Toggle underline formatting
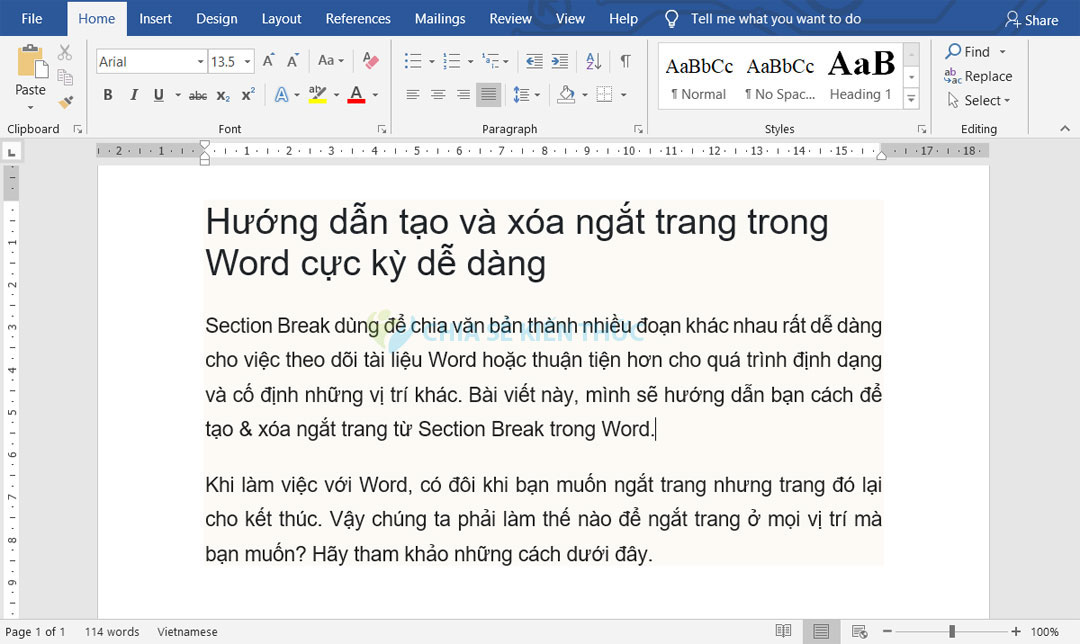This screenshot has width=1080, height=644. 158,94
